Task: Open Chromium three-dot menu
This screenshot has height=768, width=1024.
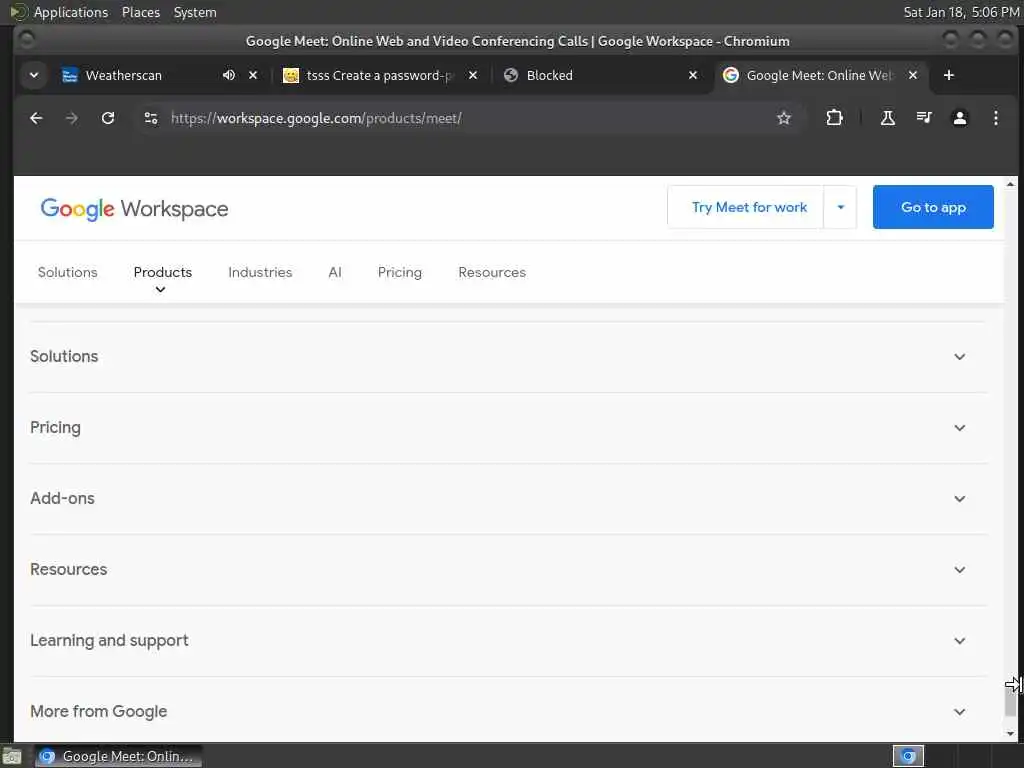Action: [x=995, y=118]
